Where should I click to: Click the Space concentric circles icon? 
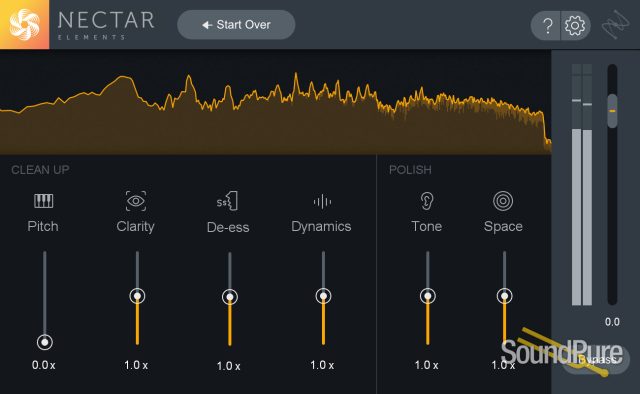click(x=503, y=201)
